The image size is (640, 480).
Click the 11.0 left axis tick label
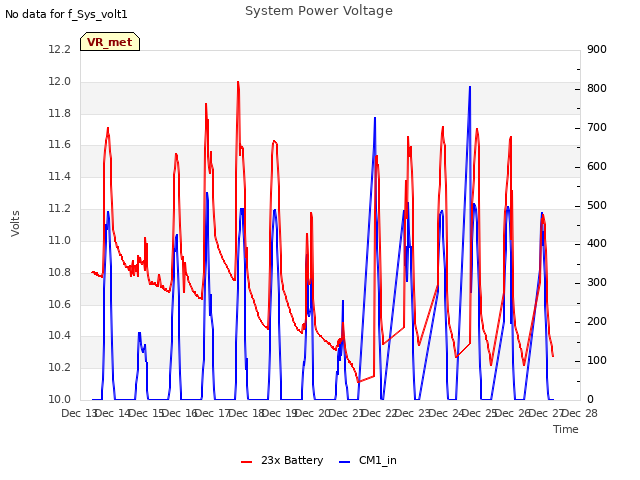[60, 240]
